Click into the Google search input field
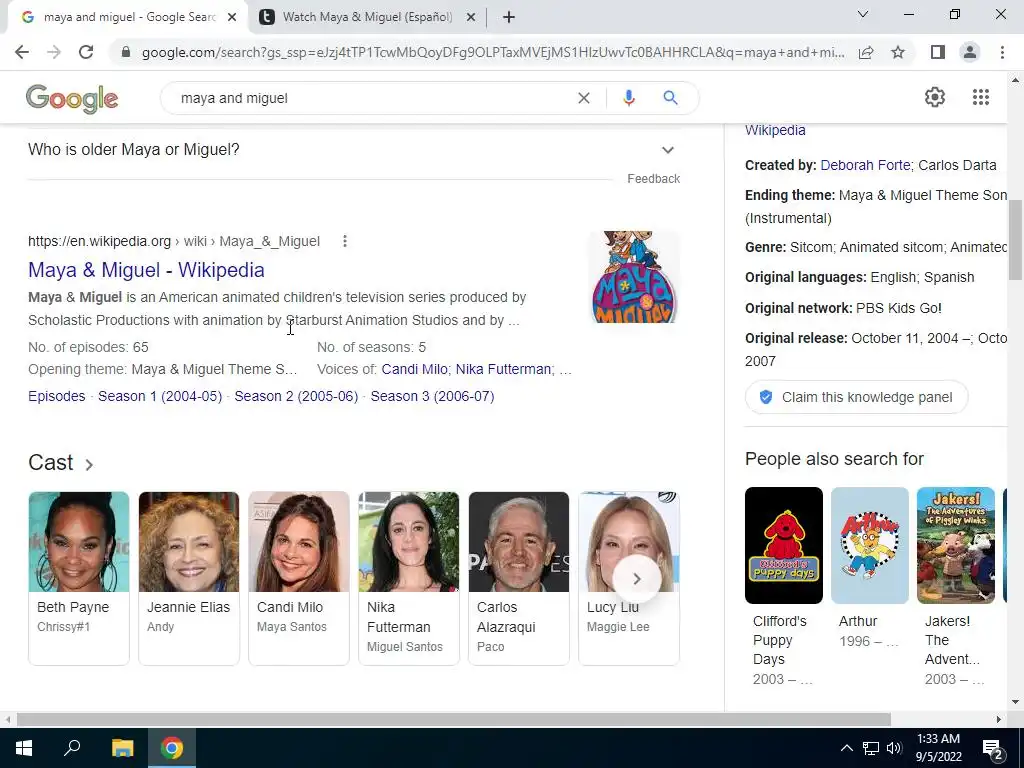Image resolution: width=1024 pixels, height=768 pixels. 372,98
